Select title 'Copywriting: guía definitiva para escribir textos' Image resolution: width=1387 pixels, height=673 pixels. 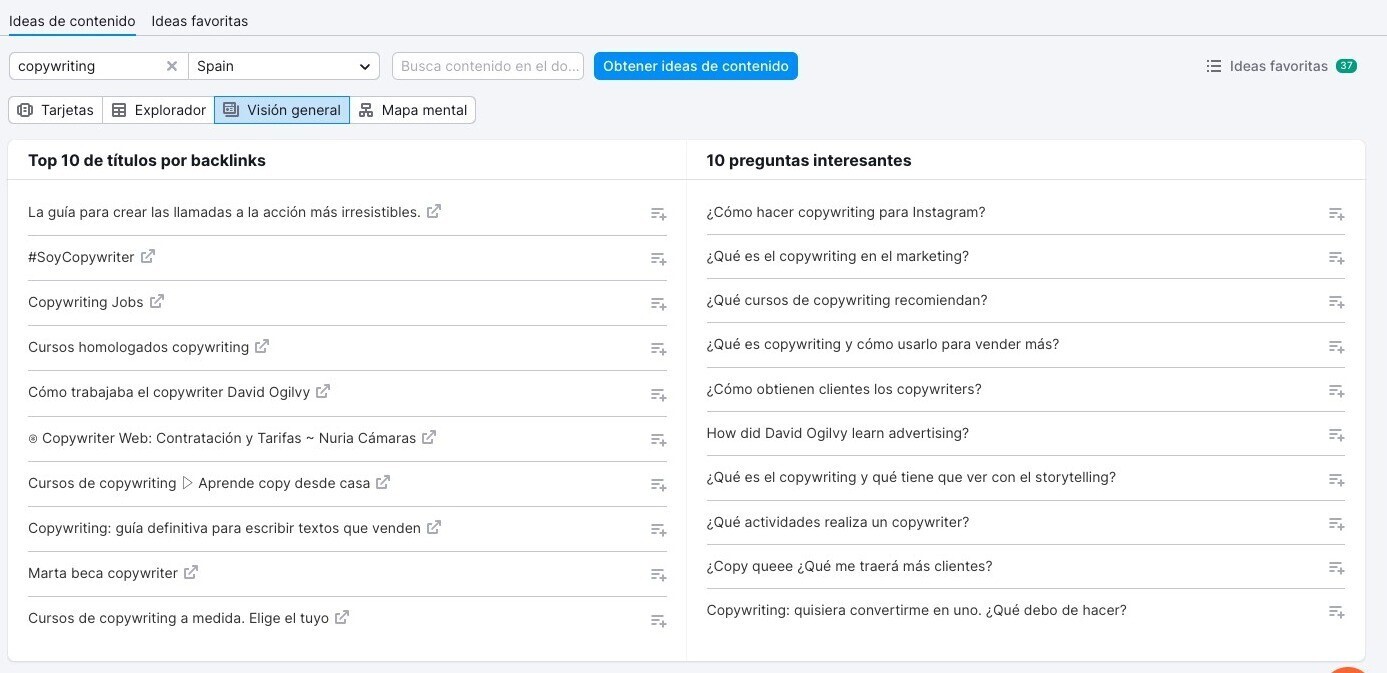224,528
